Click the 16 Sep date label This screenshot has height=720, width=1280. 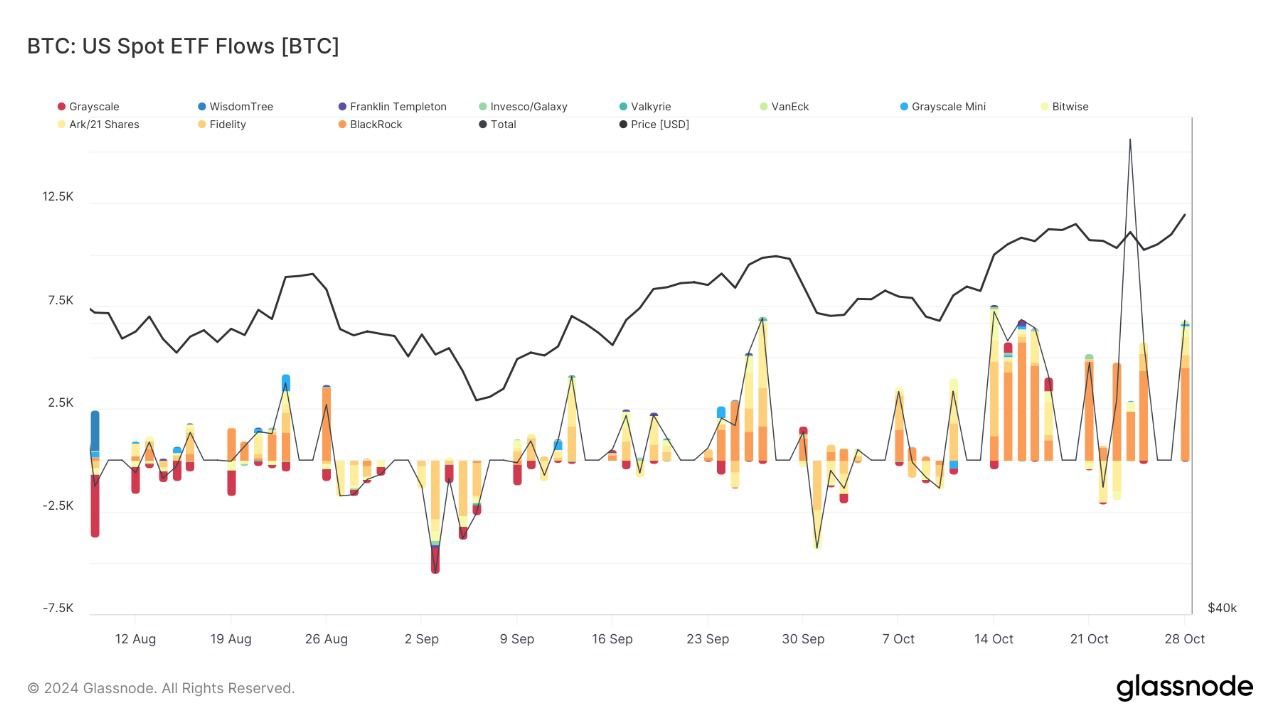(x=612, y=639)
